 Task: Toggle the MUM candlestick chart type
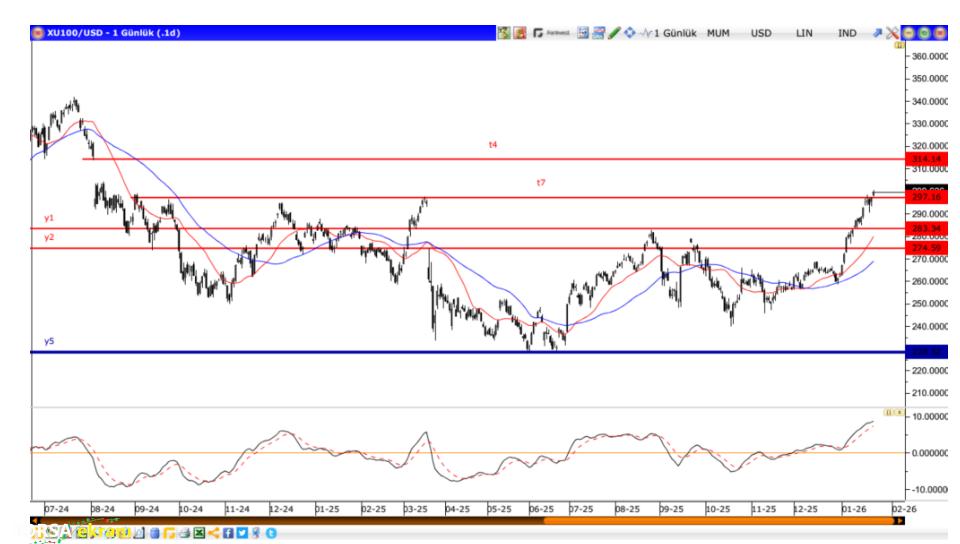tap(718, 33)
